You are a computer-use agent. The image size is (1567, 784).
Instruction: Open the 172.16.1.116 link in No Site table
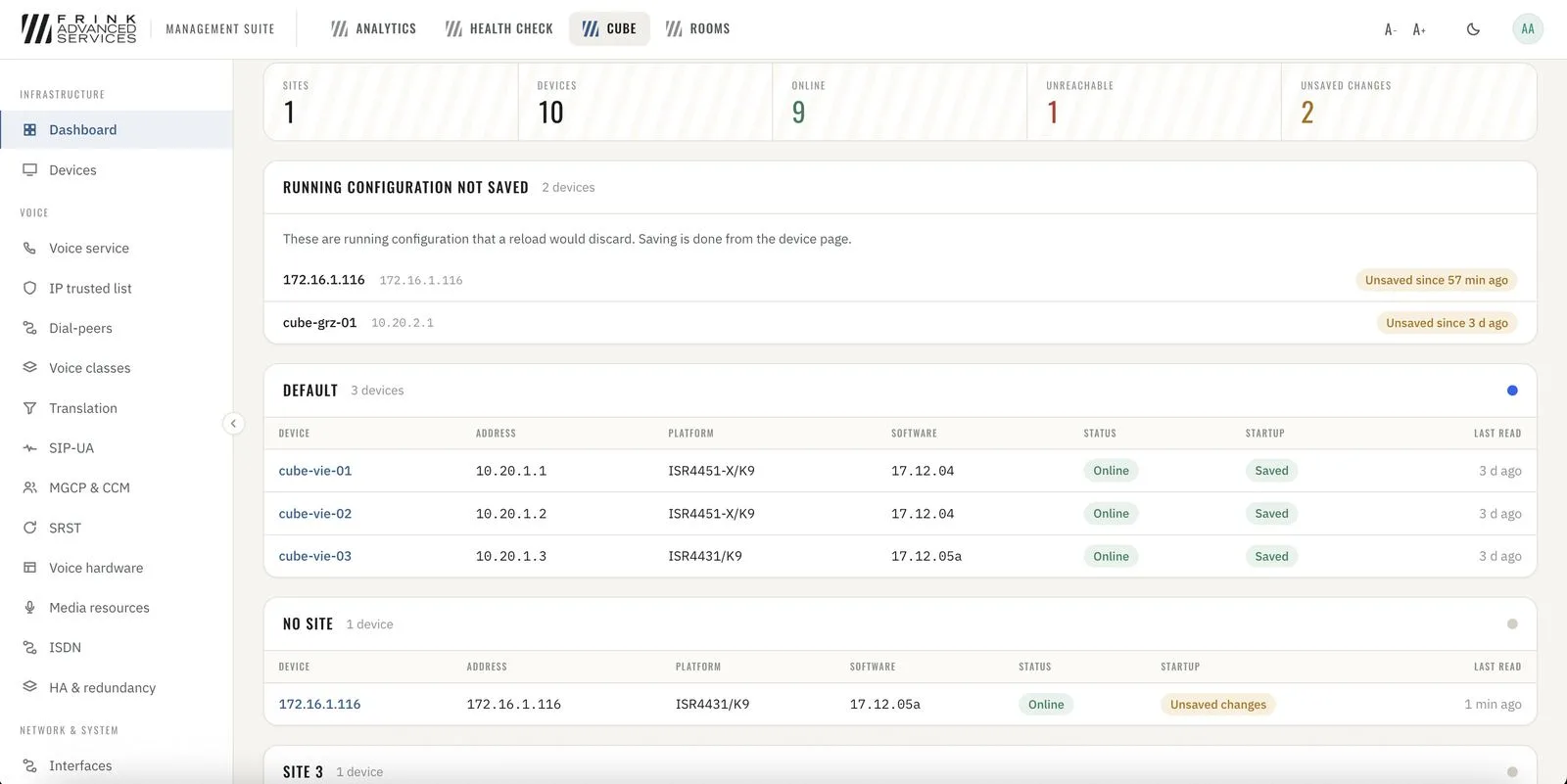click(x=320, y=705)
